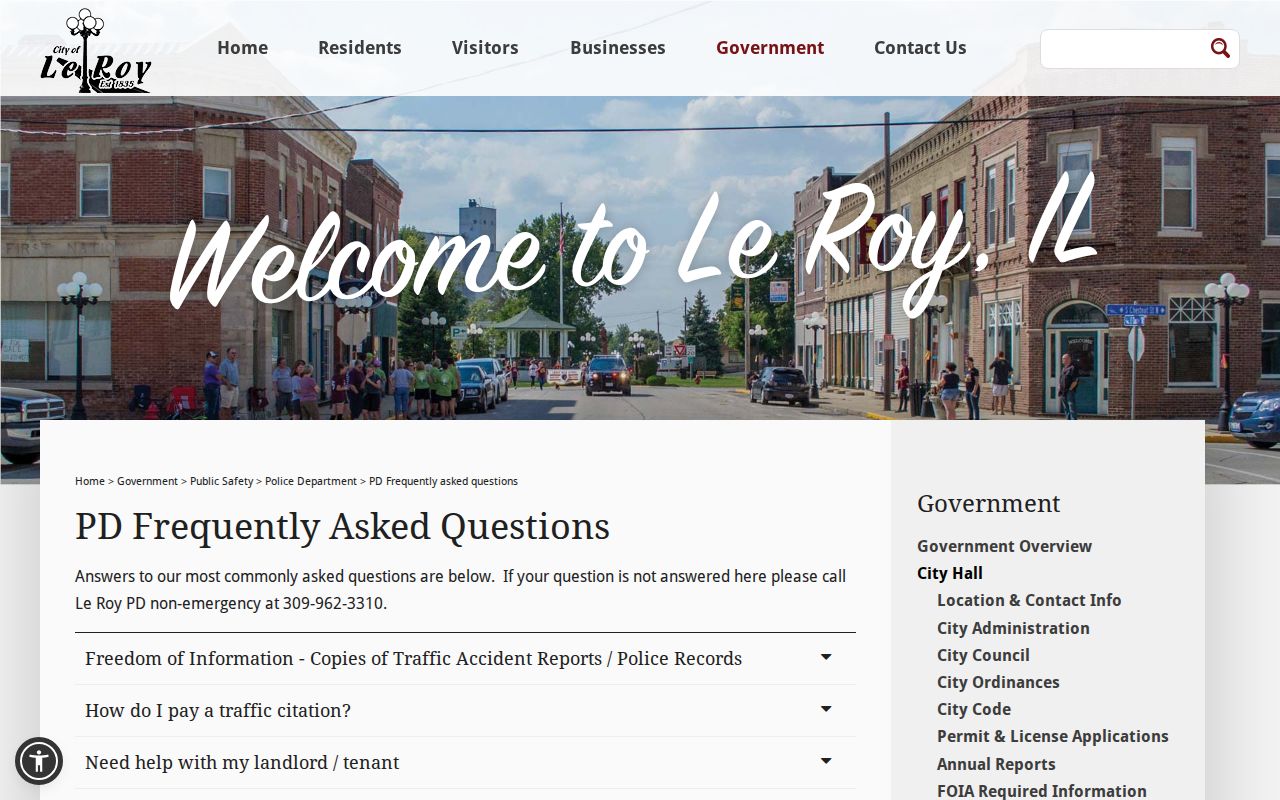Viewport: 1280px width, 800px height.
Task: Click the 'PD Frequently Asked Questions' heading
Action: (x=342, y=527)
